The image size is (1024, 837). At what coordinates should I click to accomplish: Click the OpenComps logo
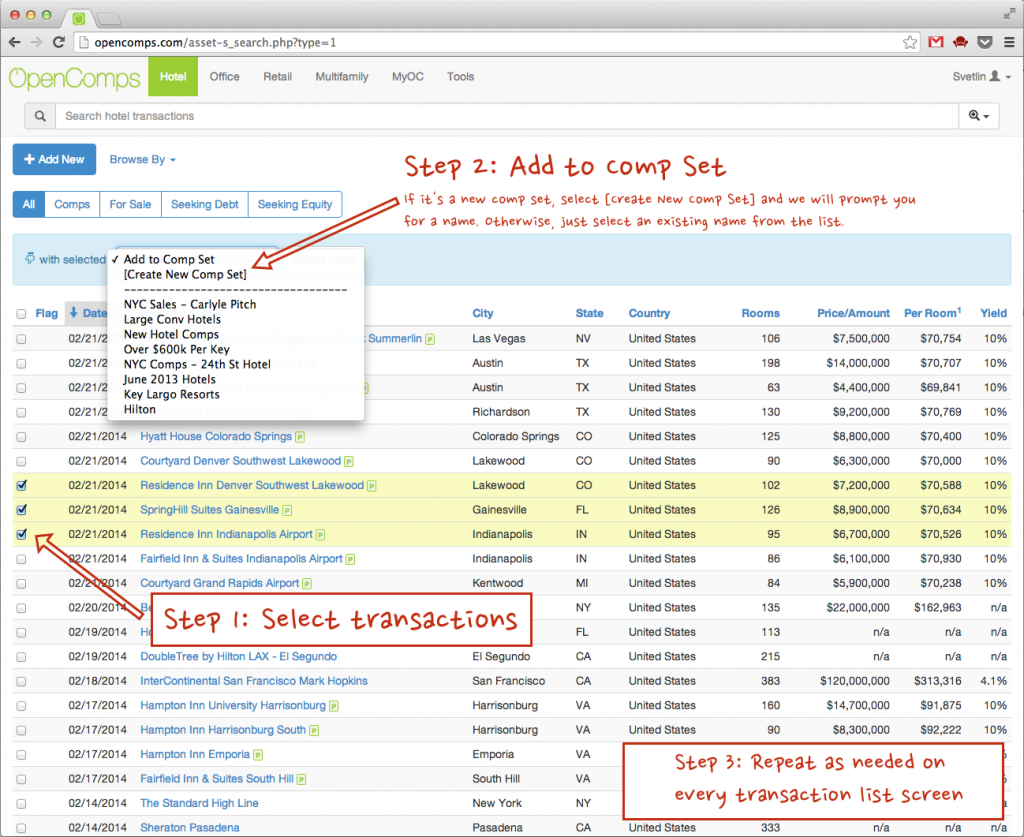74,78
